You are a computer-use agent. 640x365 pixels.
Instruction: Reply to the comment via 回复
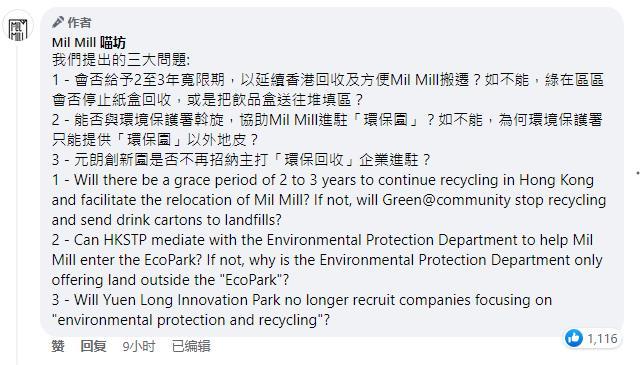tap(93, 346)
